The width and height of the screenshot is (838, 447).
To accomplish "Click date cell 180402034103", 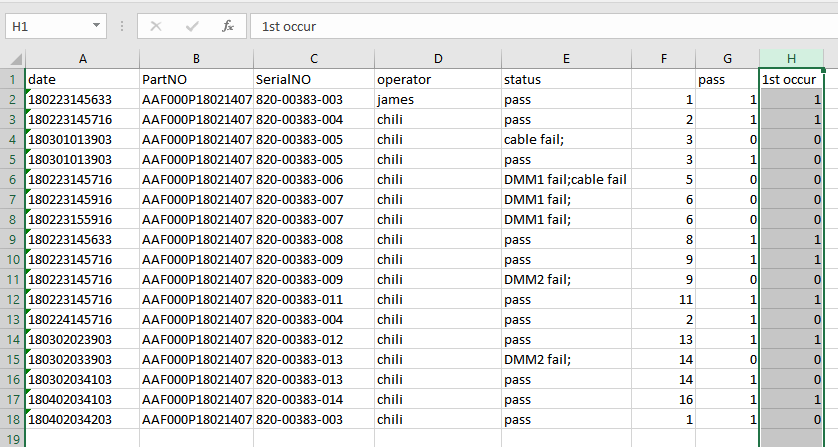I will 82,399.
